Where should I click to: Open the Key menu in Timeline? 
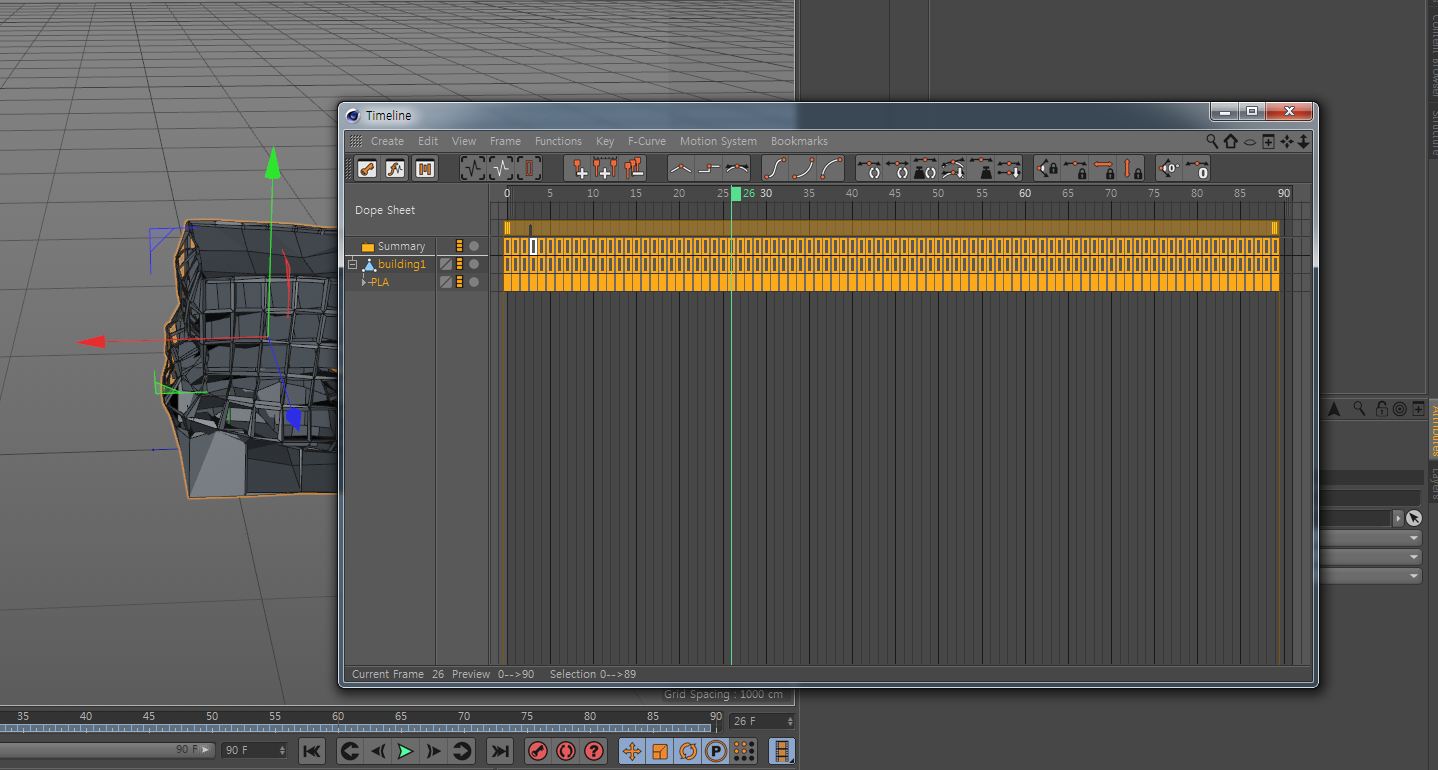(x=605, y=141)
